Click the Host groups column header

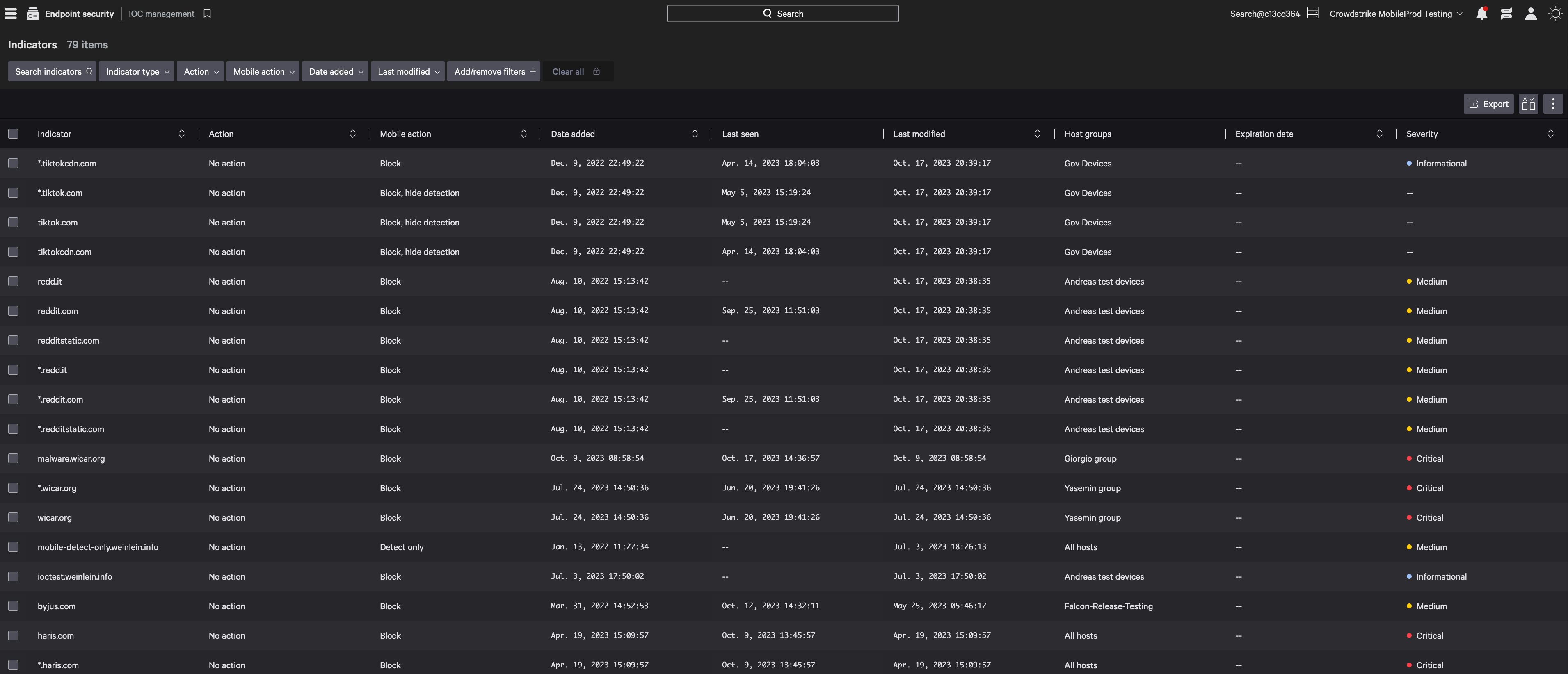point(1088,134)
